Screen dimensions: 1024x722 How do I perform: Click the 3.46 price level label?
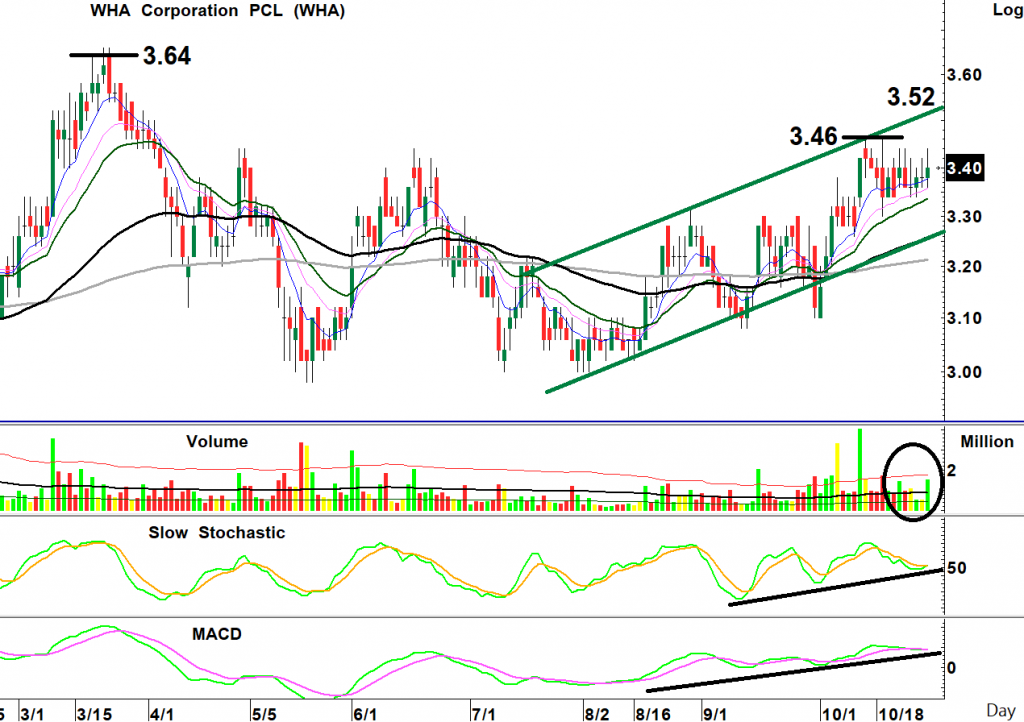tap(813, 136)
